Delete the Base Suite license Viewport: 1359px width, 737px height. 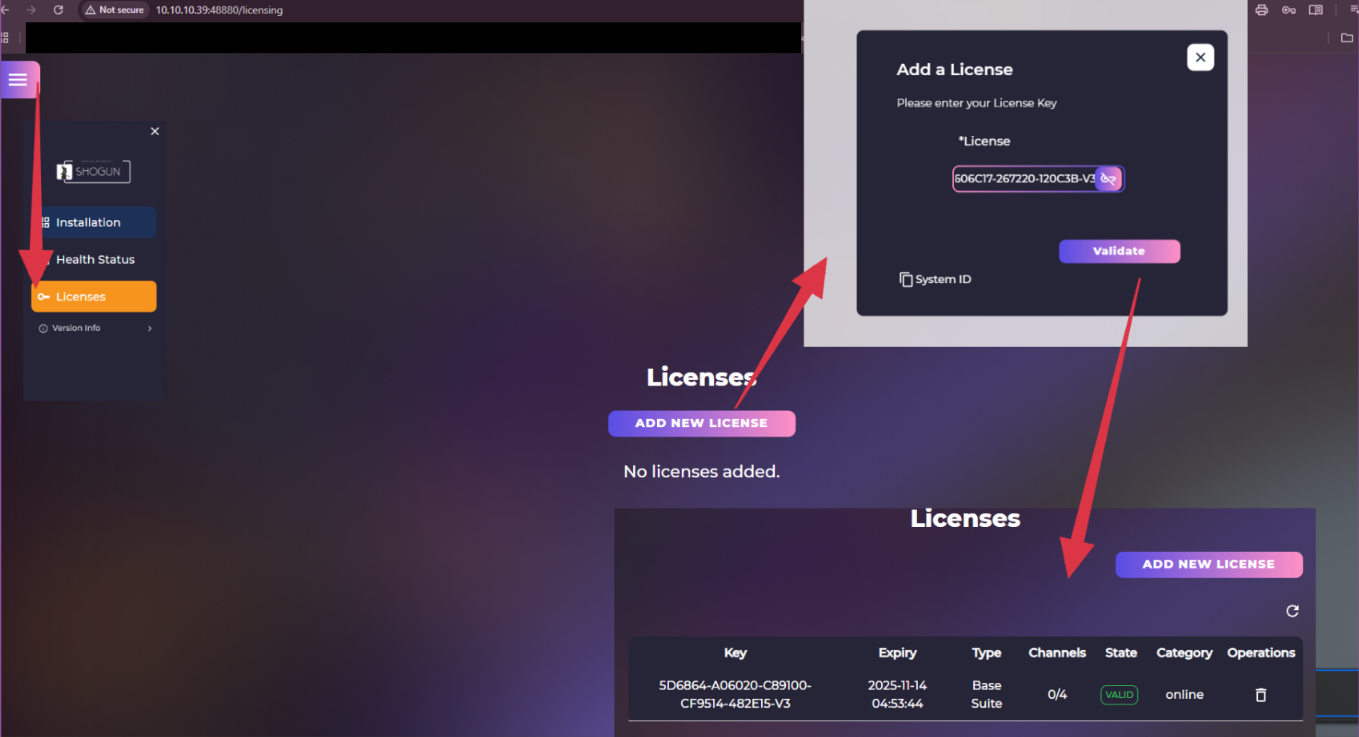[1260, 695]
